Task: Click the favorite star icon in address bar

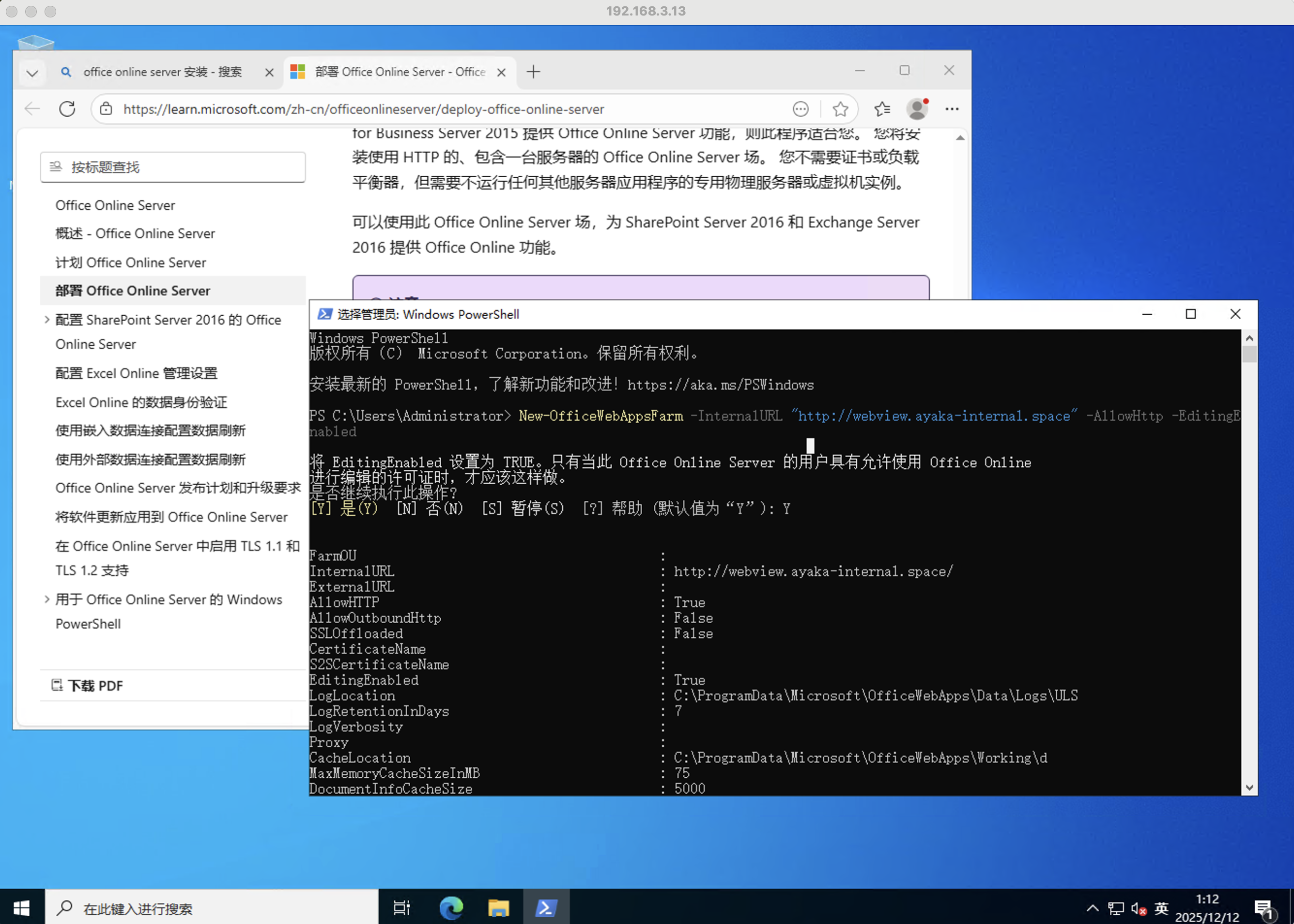Action: click(x=840, y=108)
